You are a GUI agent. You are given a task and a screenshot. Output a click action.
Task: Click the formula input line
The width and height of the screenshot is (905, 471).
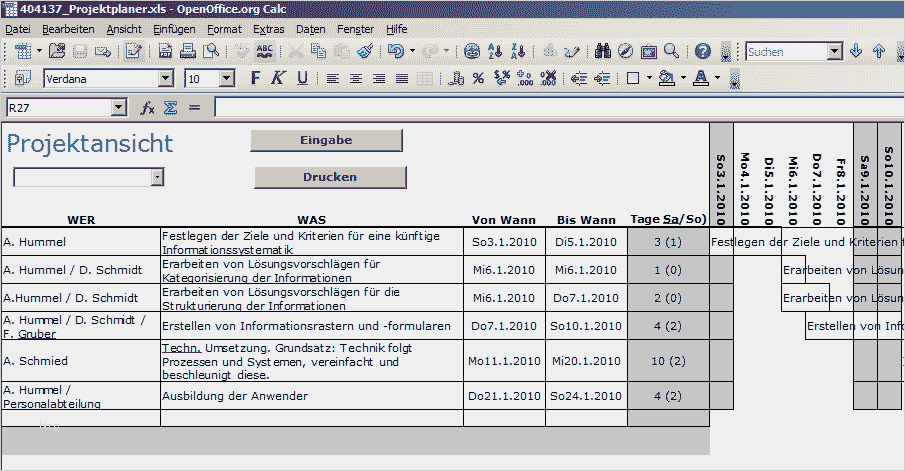(559, 107)
